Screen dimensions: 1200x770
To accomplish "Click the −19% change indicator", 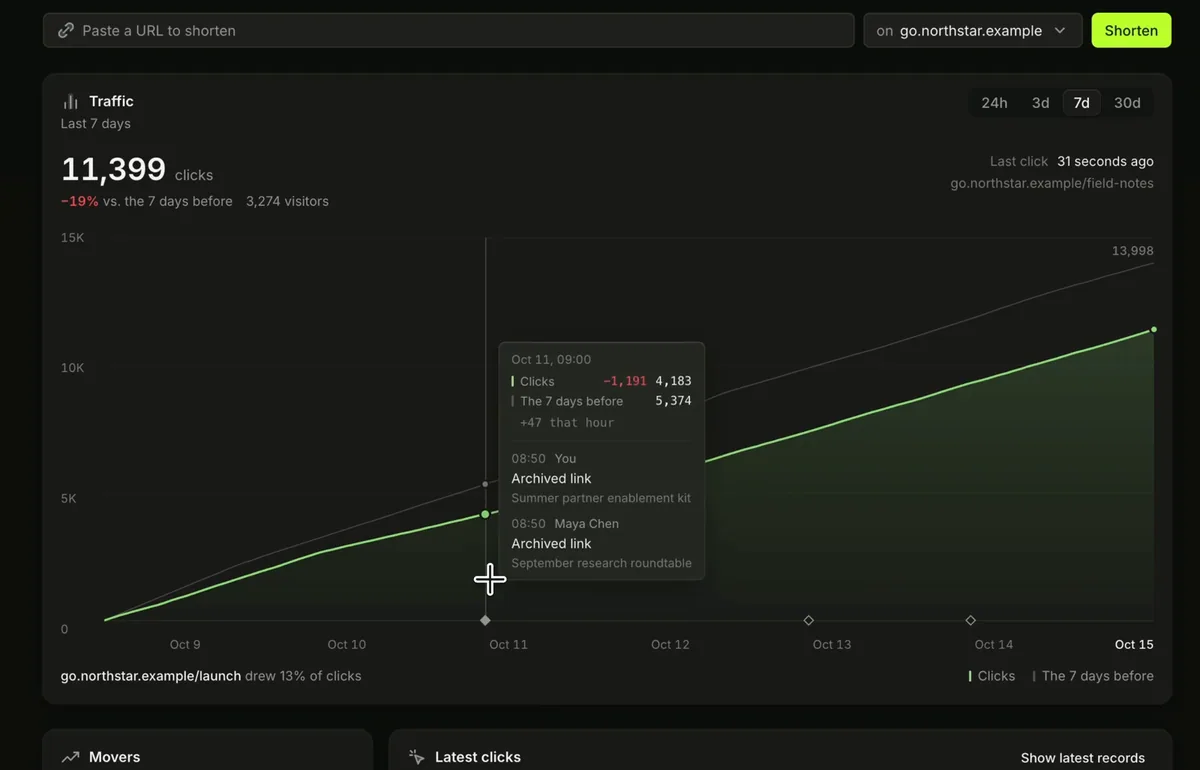I will point(80,201).
